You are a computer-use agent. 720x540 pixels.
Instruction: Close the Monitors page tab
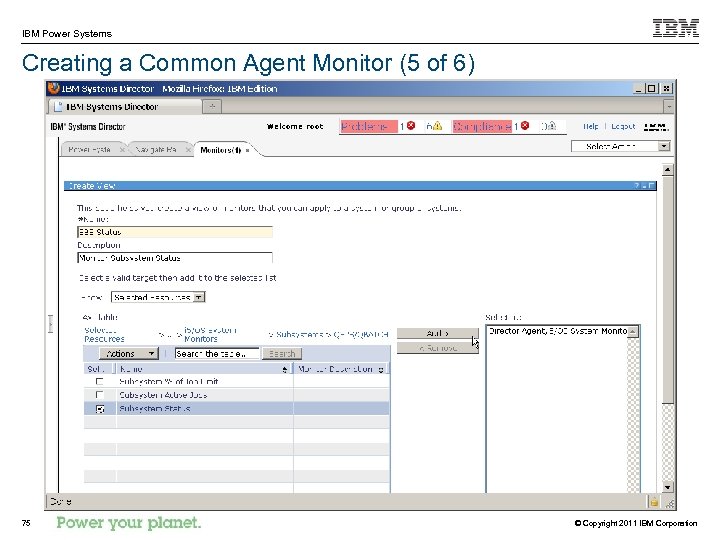click(248, 150)
